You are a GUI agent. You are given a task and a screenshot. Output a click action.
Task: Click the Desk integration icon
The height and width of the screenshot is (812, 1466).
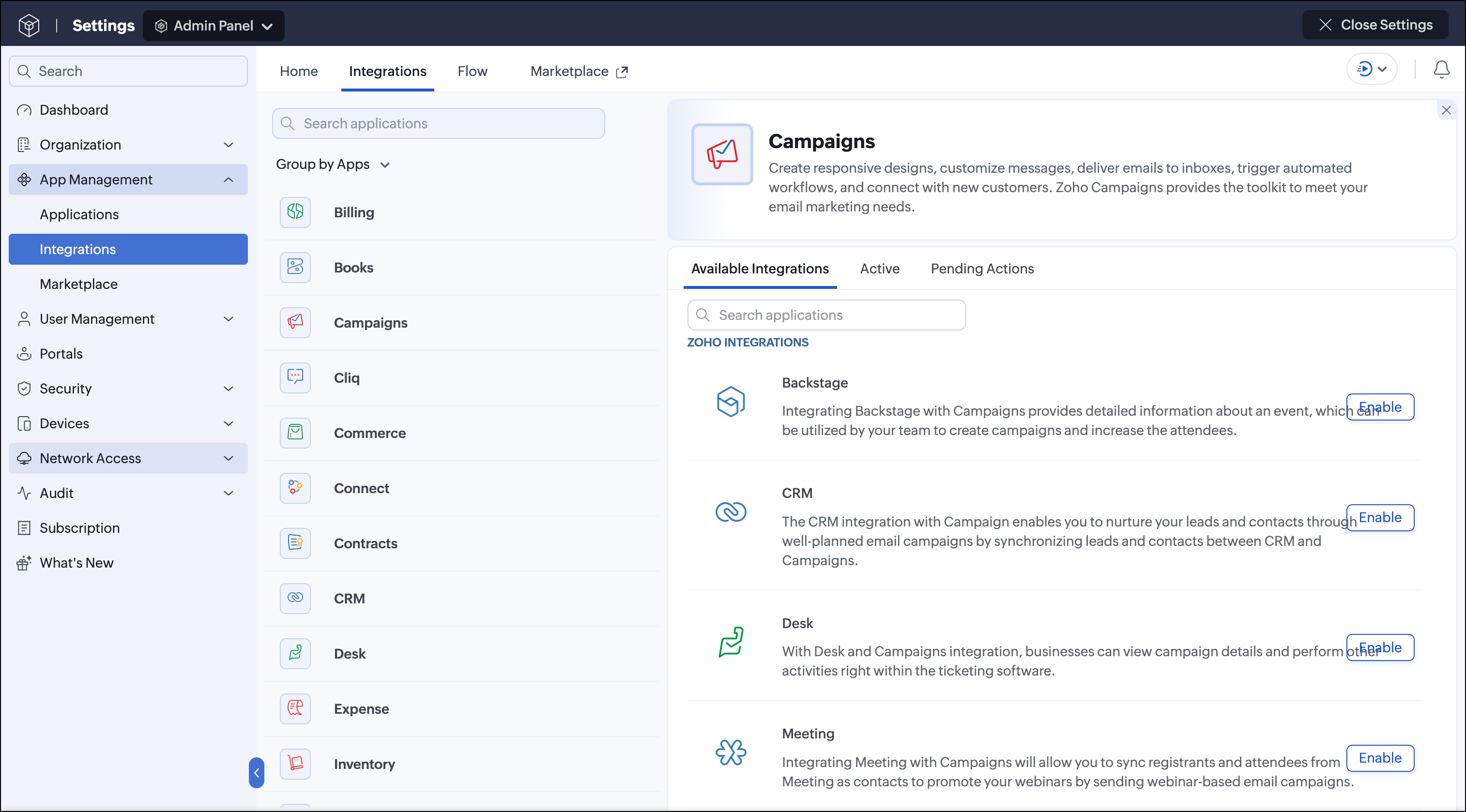pyautogui.click(x=731, y=642)
